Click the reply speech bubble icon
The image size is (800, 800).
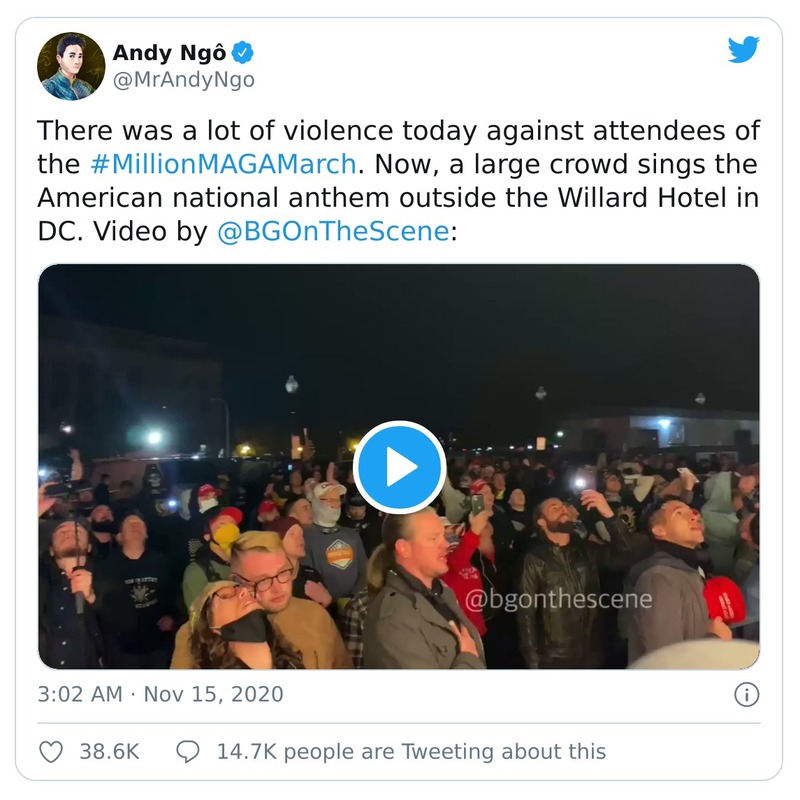tap(187, 751)
